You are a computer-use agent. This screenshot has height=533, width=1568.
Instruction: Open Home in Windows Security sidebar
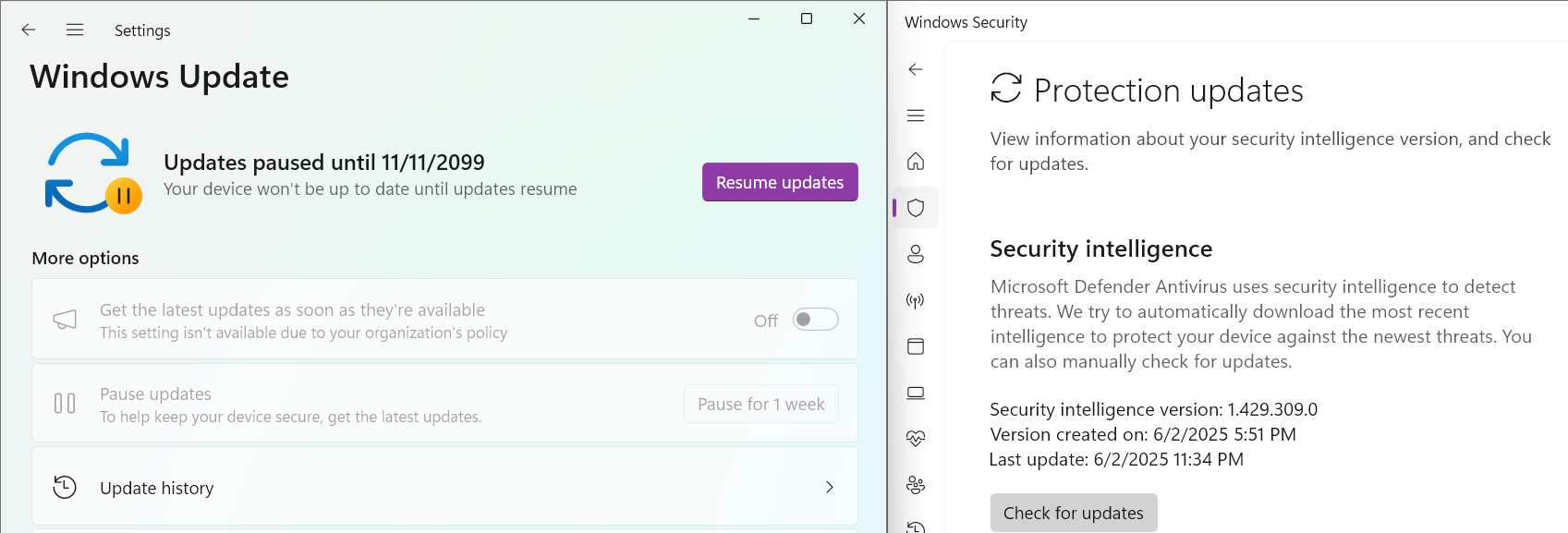point(916,162)
